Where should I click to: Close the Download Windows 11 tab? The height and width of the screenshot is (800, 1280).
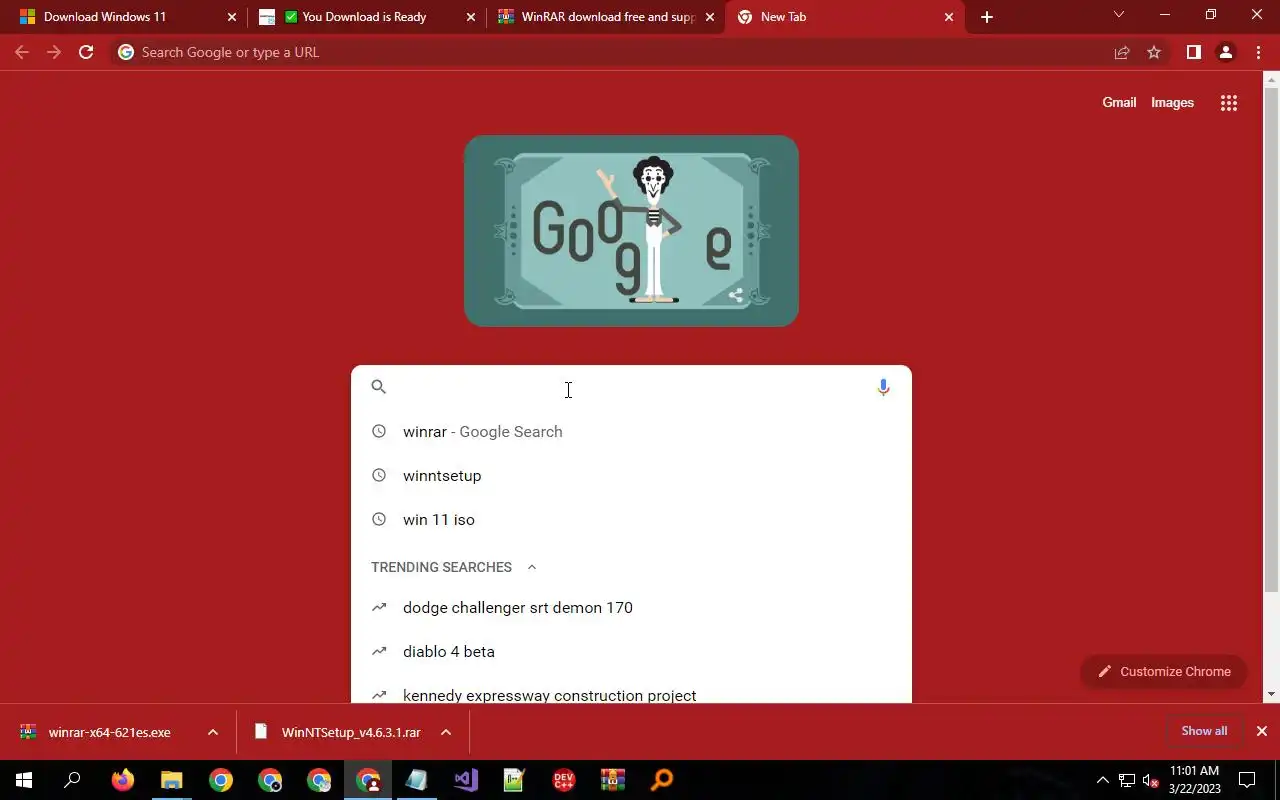coord(232,17)
